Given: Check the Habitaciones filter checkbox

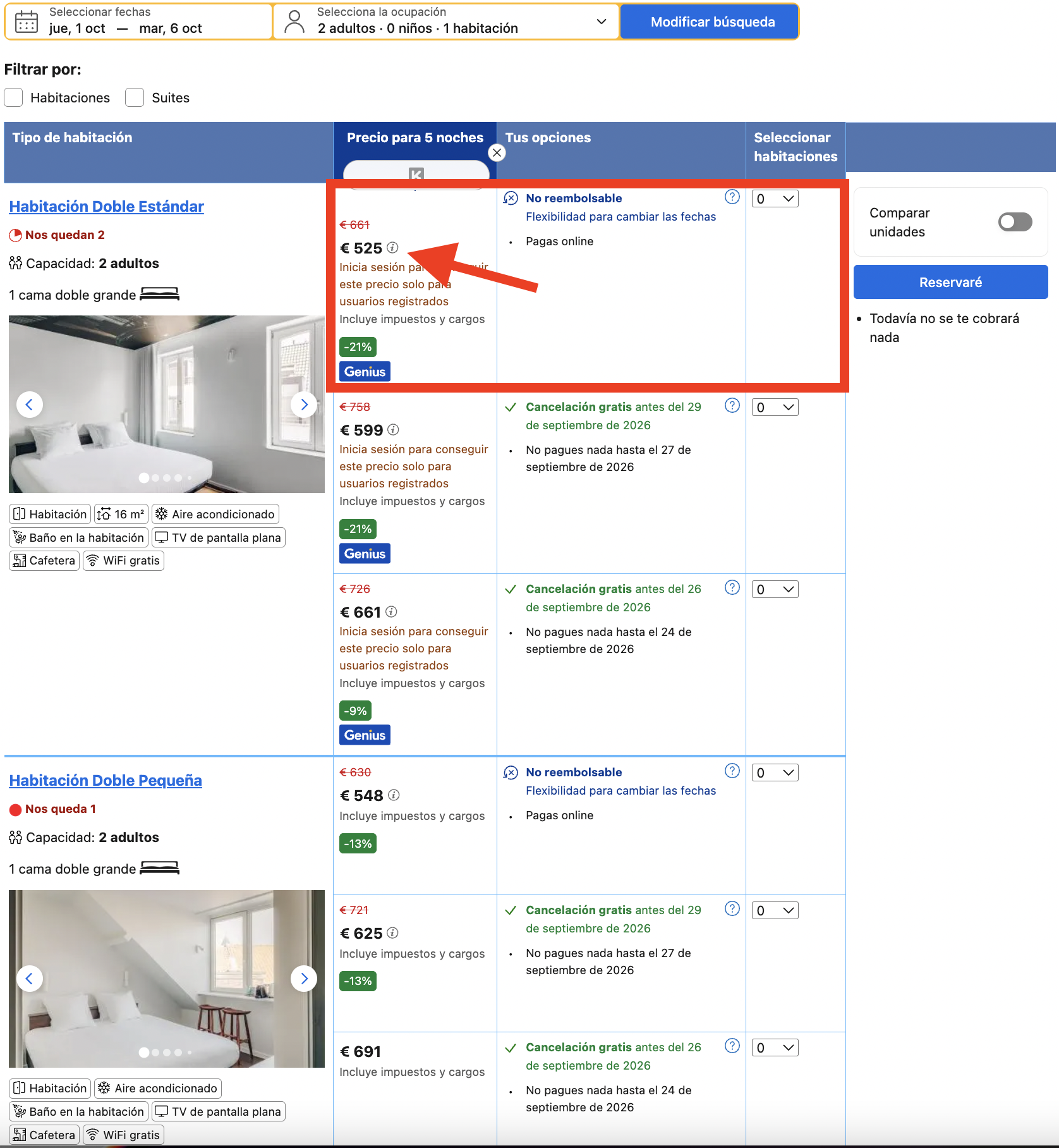Looking at the screenshot, I should coord(13,97).
